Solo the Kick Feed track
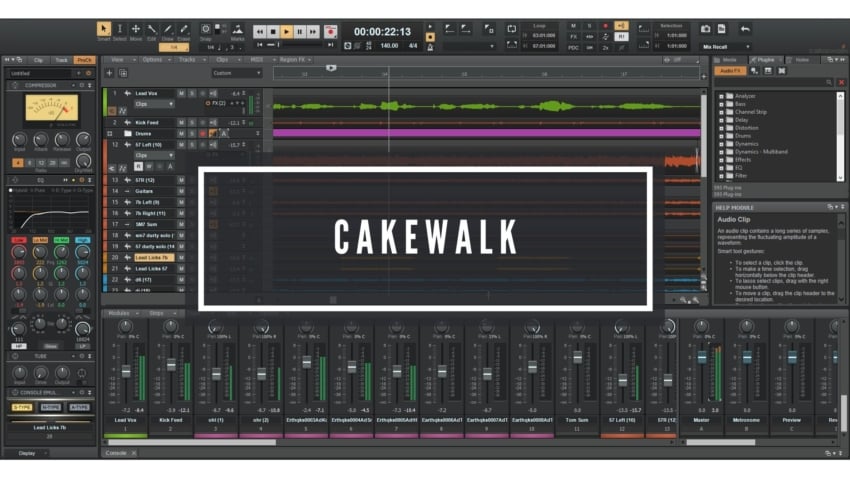 (x=192, y=123)
